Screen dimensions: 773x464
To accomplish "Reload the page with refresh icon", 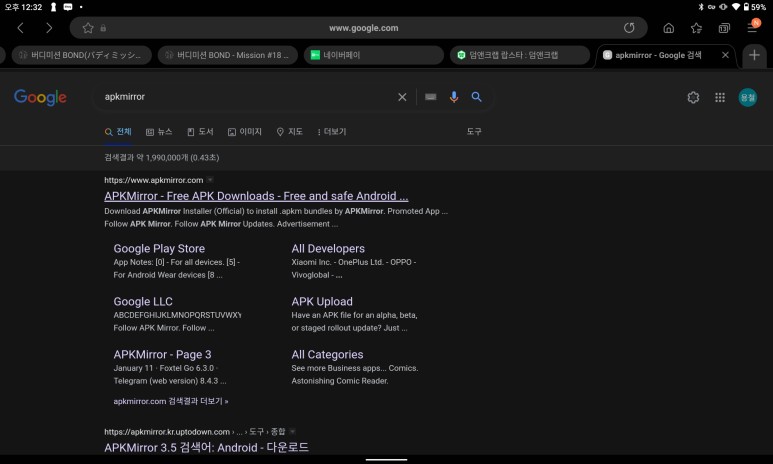I will click(629, 28).
